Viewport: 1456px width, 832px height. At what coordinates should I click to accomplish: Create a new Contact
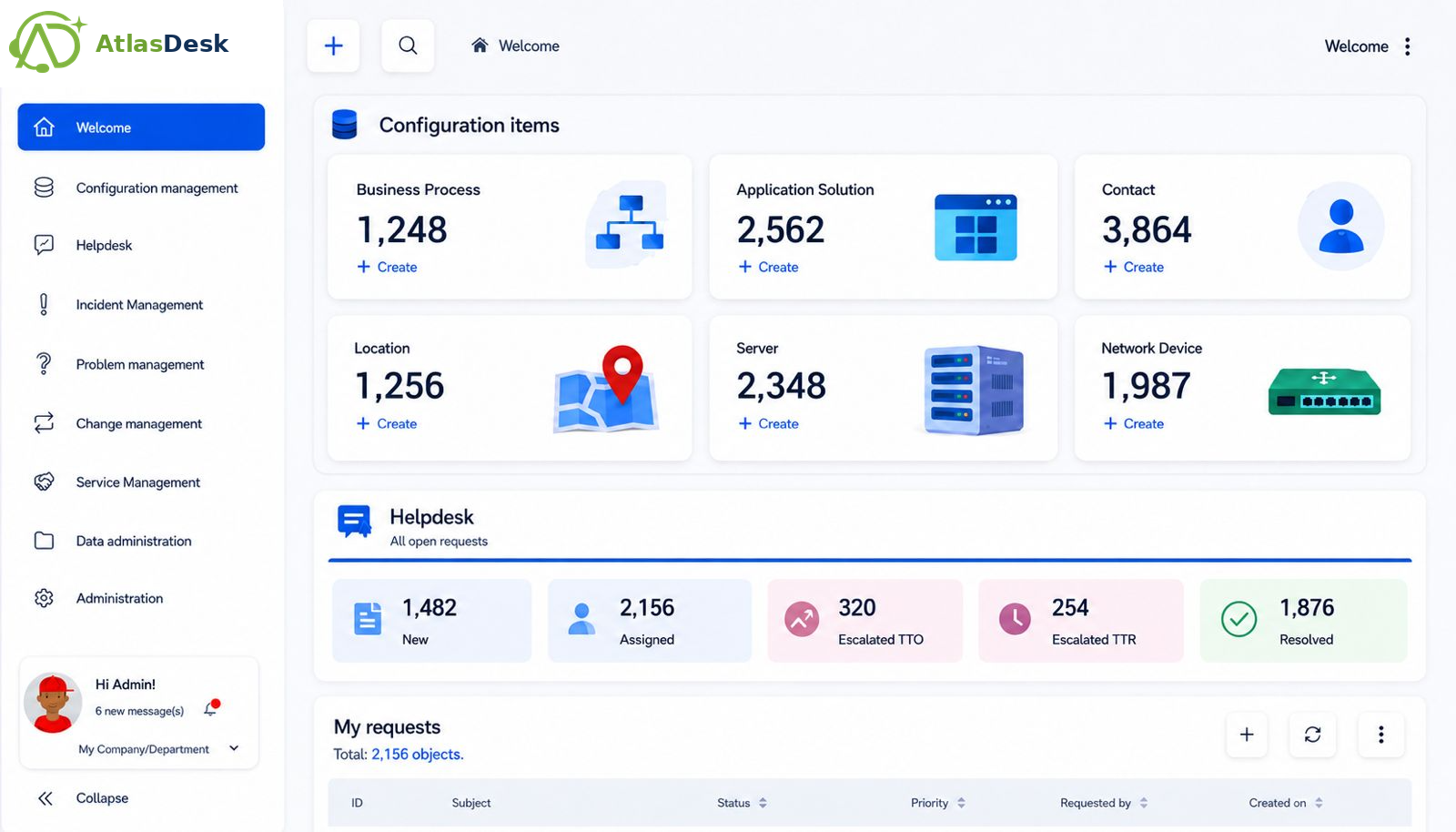1134,267
